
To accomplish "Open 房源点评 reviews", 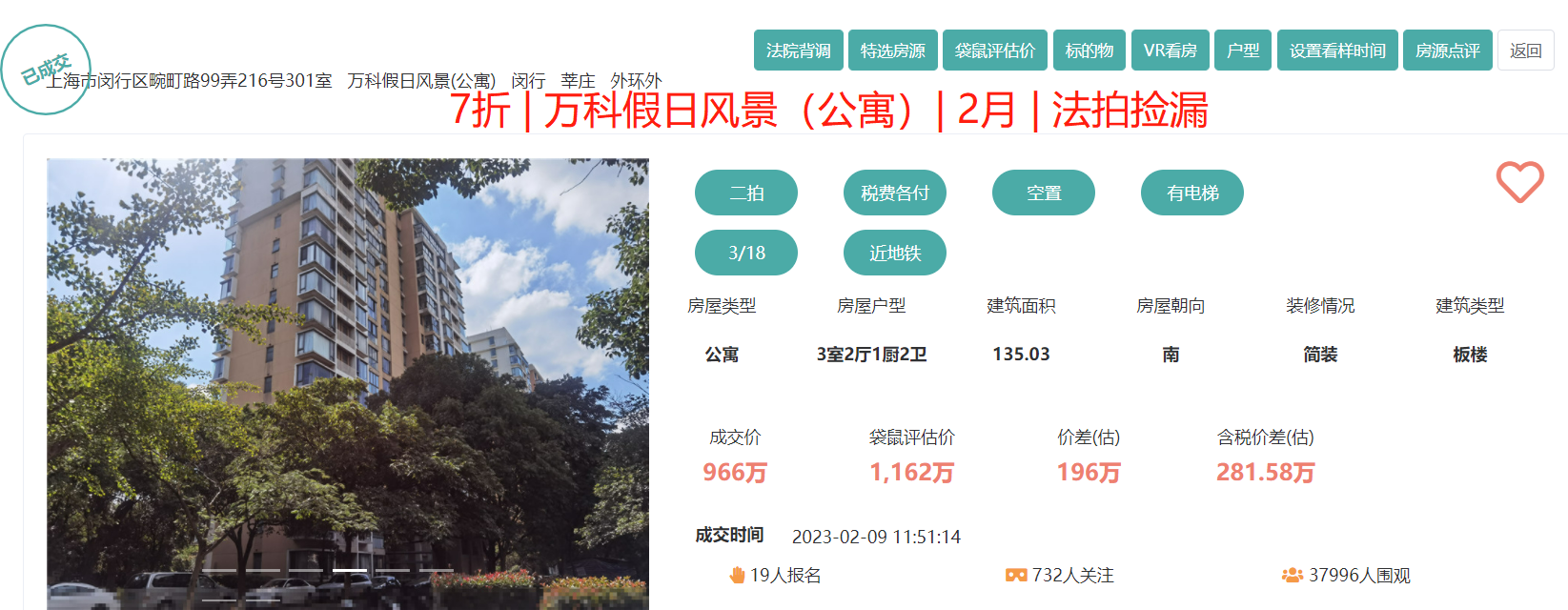I will pyautogui.click(x=1447, y=51).
